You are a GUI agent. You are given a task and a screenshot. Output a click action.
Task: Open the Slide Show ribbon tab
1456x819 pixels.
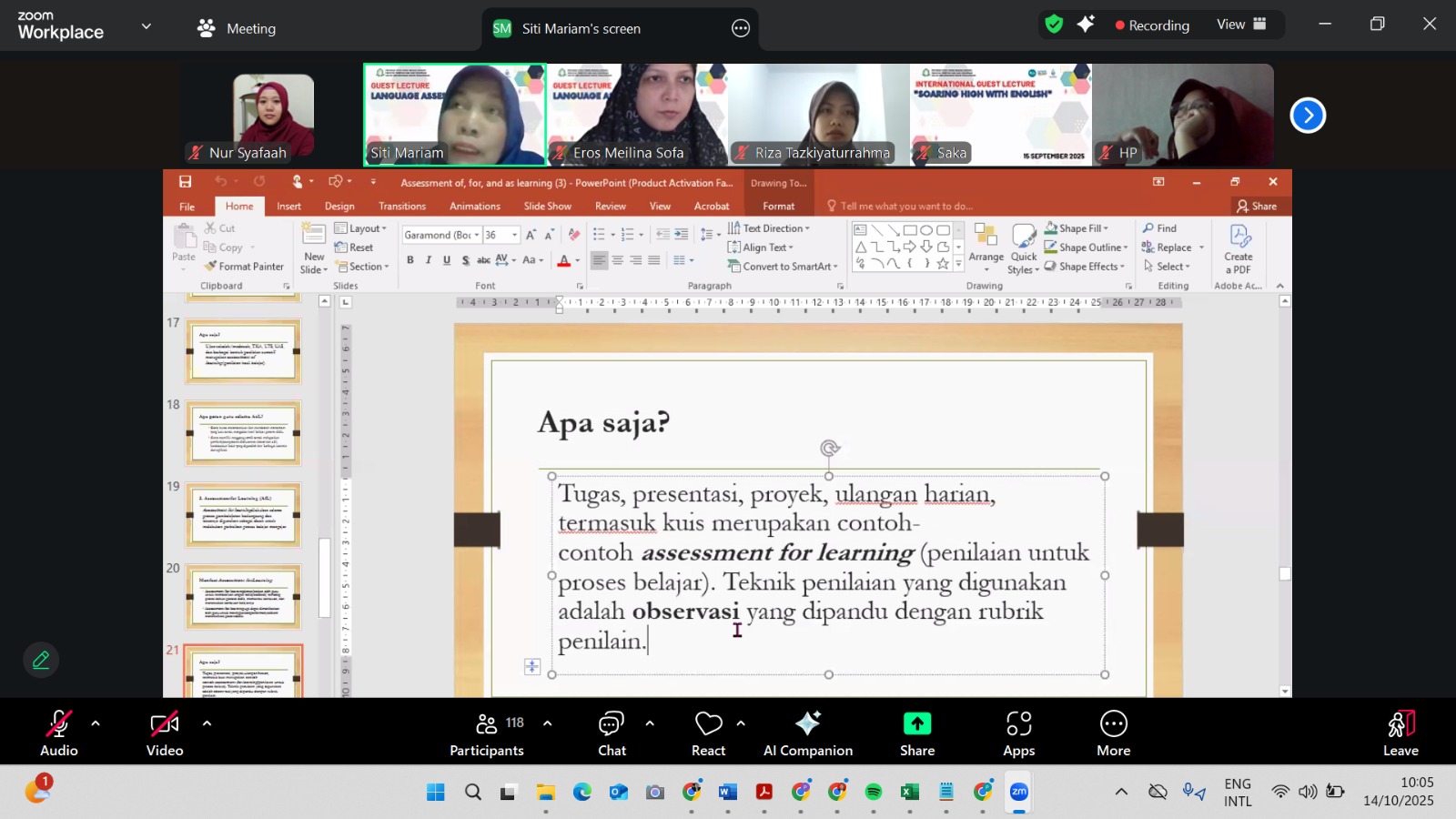click(547, 207)
